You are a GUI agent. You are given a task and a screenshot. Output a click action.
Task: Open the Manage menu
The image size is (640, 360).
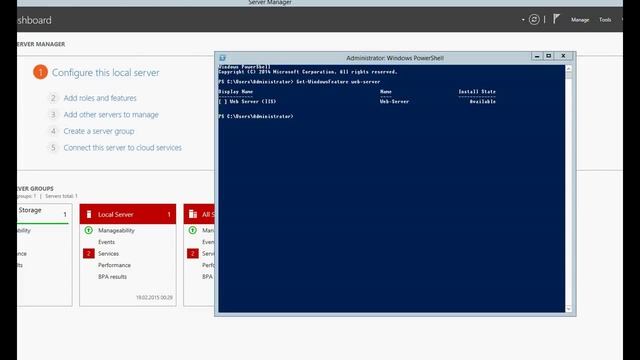[x=580, y=20]
